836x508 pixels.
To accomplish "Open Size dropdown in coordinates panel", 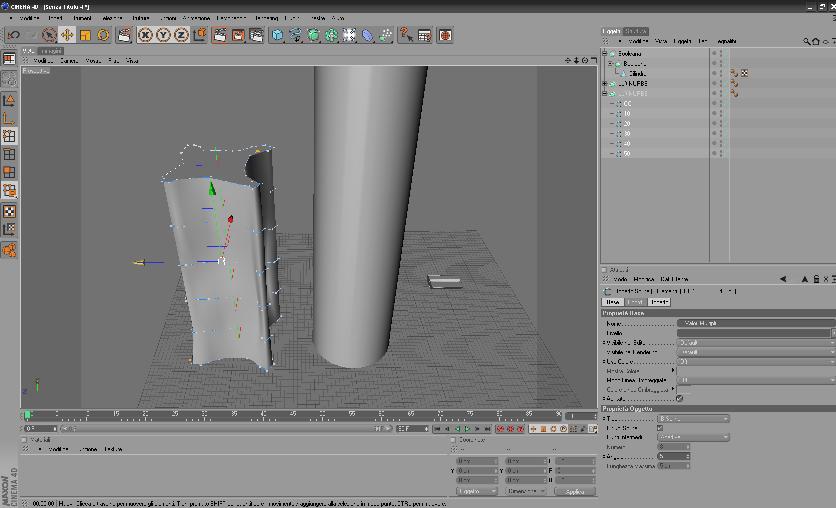I will (526, 491).
